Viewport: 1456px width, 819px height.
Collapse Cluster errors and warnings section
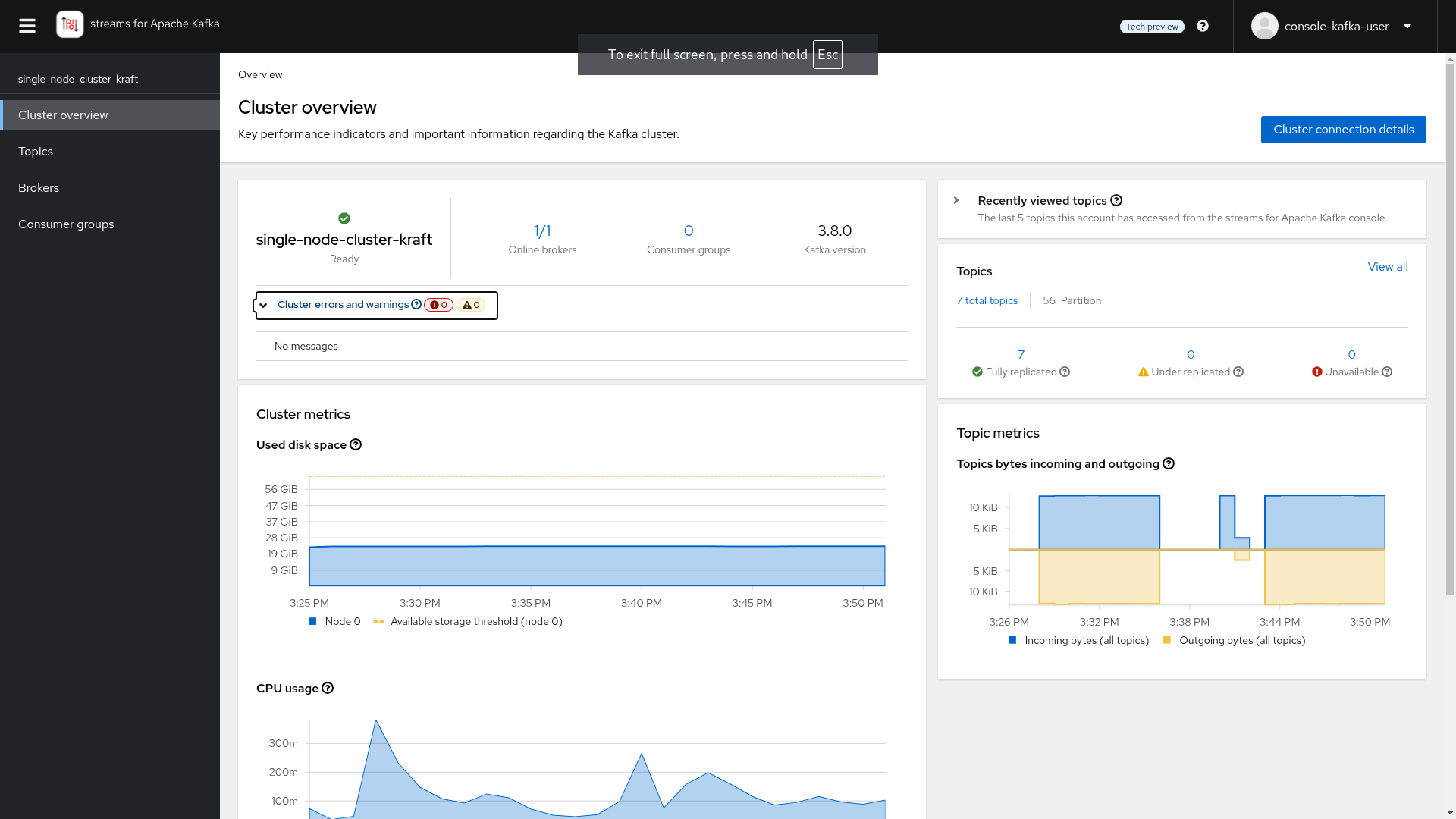(263, 306)
